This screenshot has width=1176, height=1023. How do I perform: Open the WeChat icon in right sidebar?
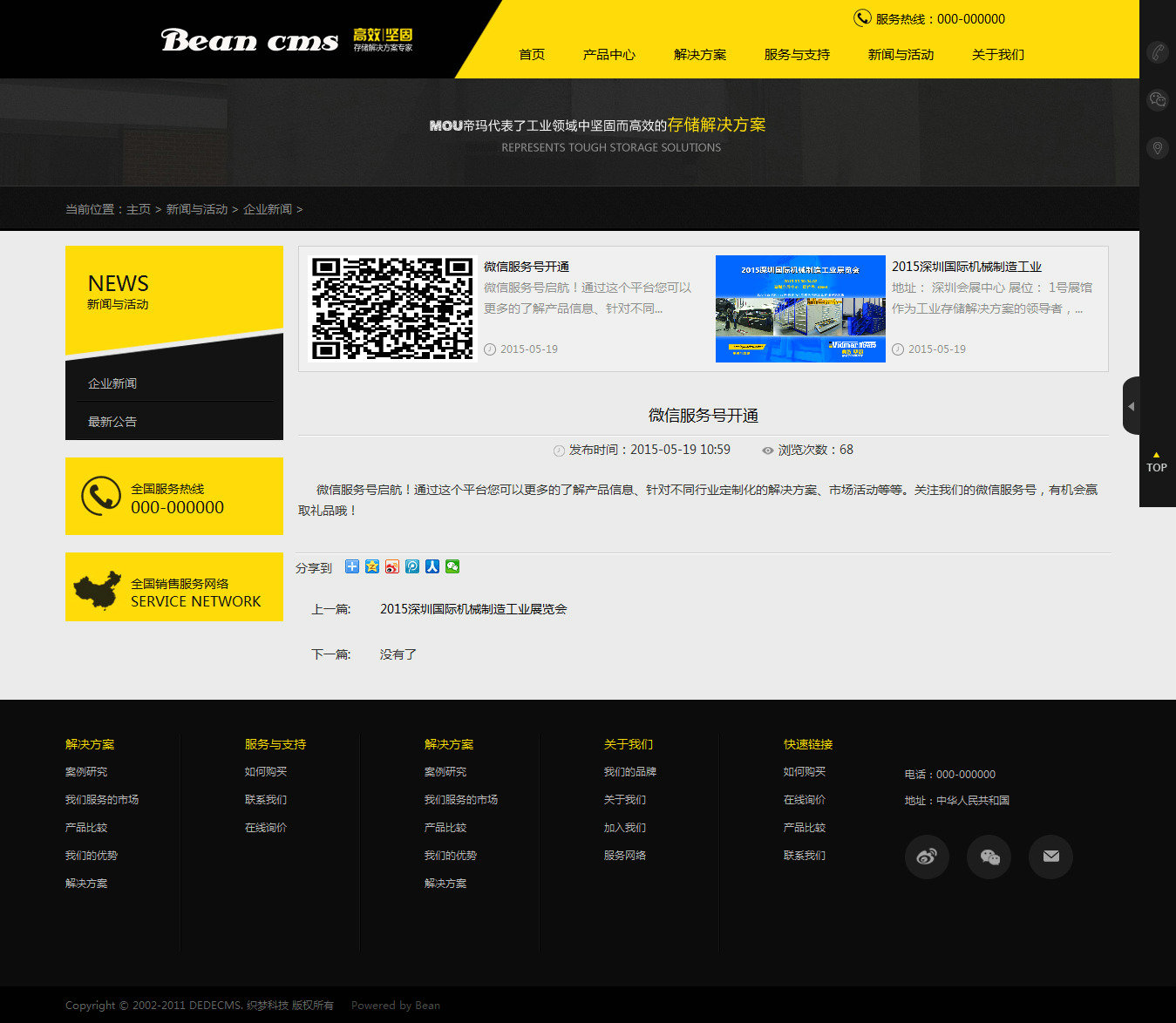coord(1157,100)
